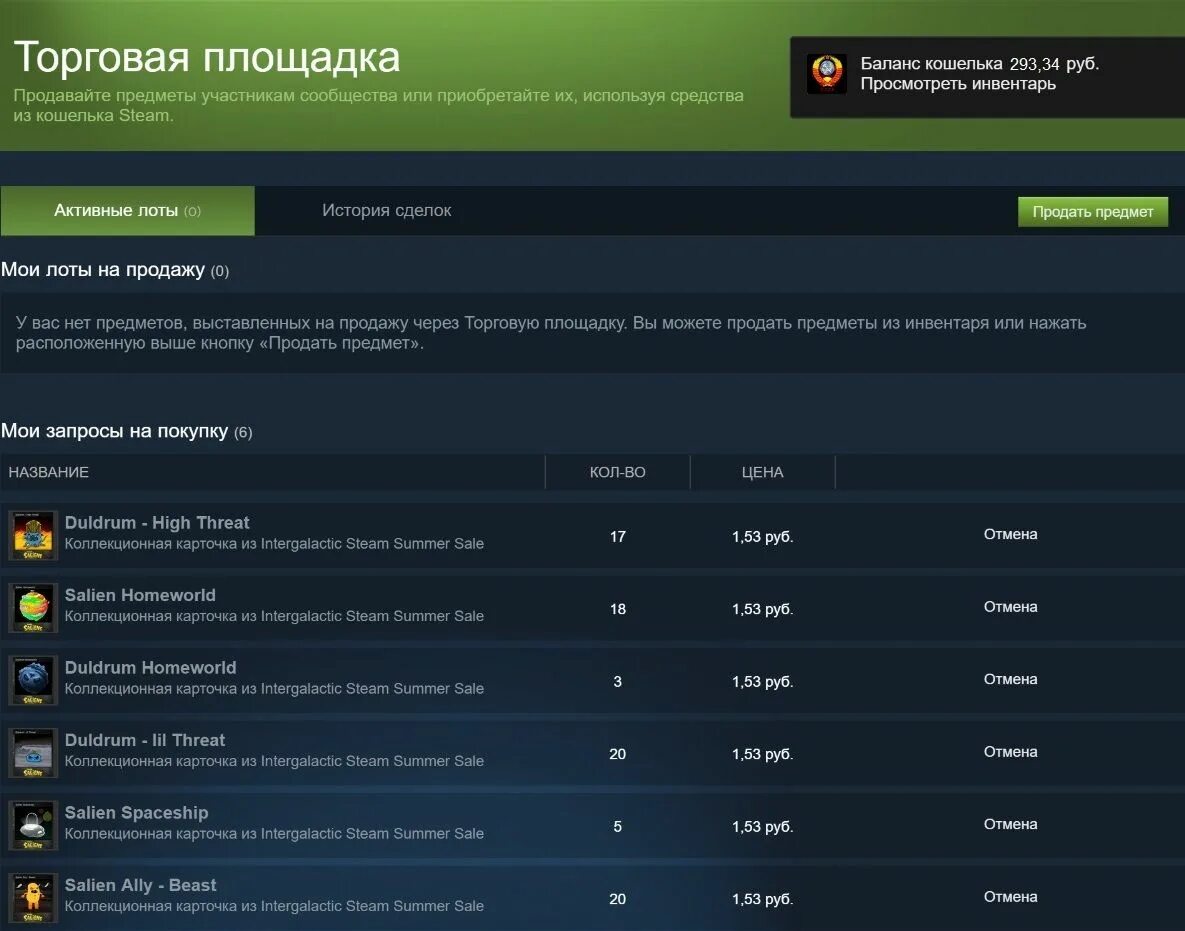Switch to the Активные лоты tab
1185x931 pixels.
[x=127, y=211]
